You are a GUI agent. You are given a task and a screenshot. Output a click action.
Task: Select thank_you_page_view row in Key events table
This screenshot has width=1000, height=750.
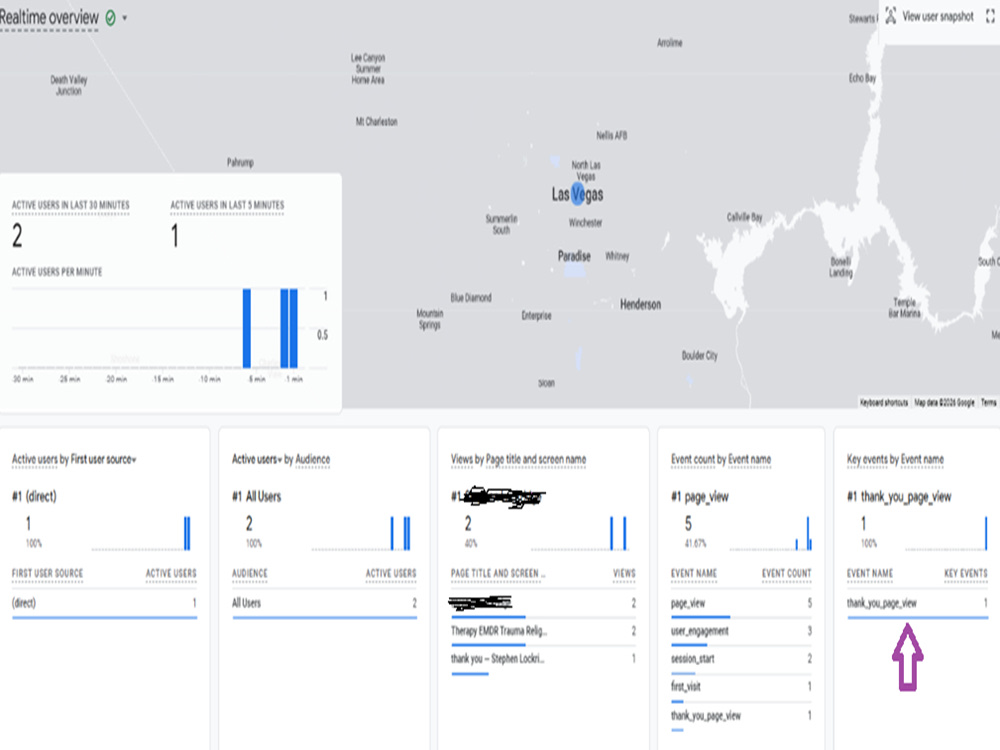pyautogui.click(x=917, y=603)
